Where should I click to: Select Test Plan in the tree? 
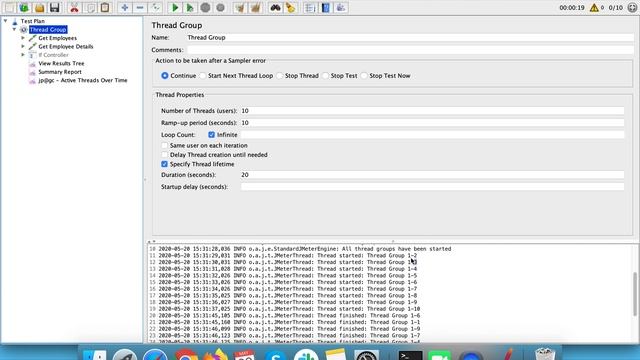pos(33,21)
